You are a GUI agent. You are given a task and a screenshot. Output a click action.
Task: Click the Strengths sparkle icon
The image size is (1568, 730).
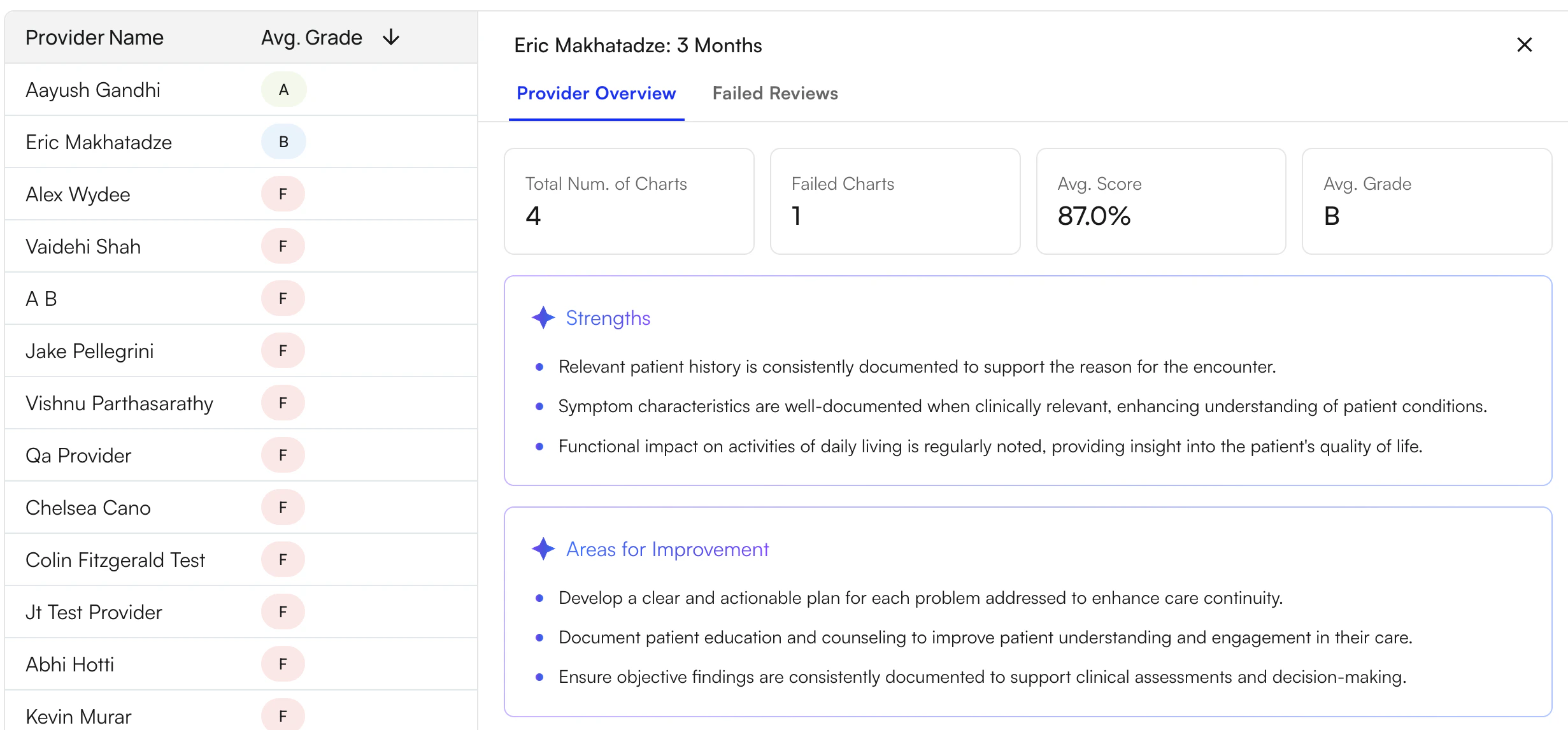[x=543, y=317]
